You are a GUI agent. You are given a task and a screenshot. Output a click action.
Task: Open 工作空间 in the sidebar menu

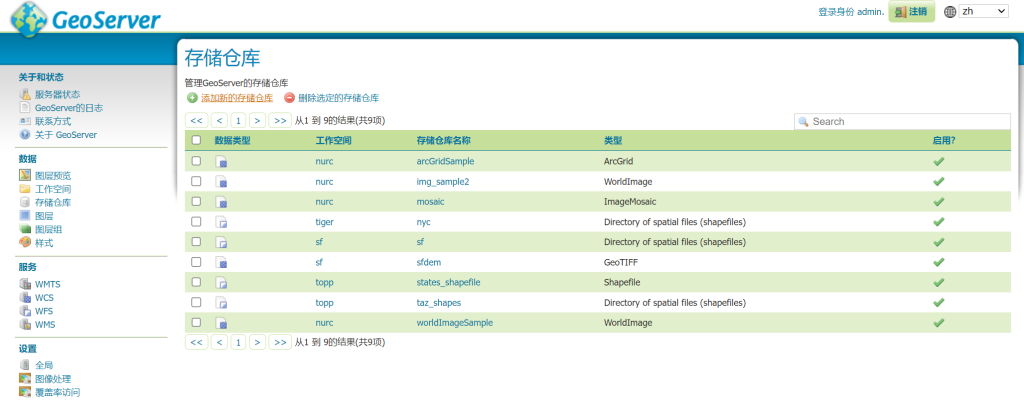tap(52, 189)
